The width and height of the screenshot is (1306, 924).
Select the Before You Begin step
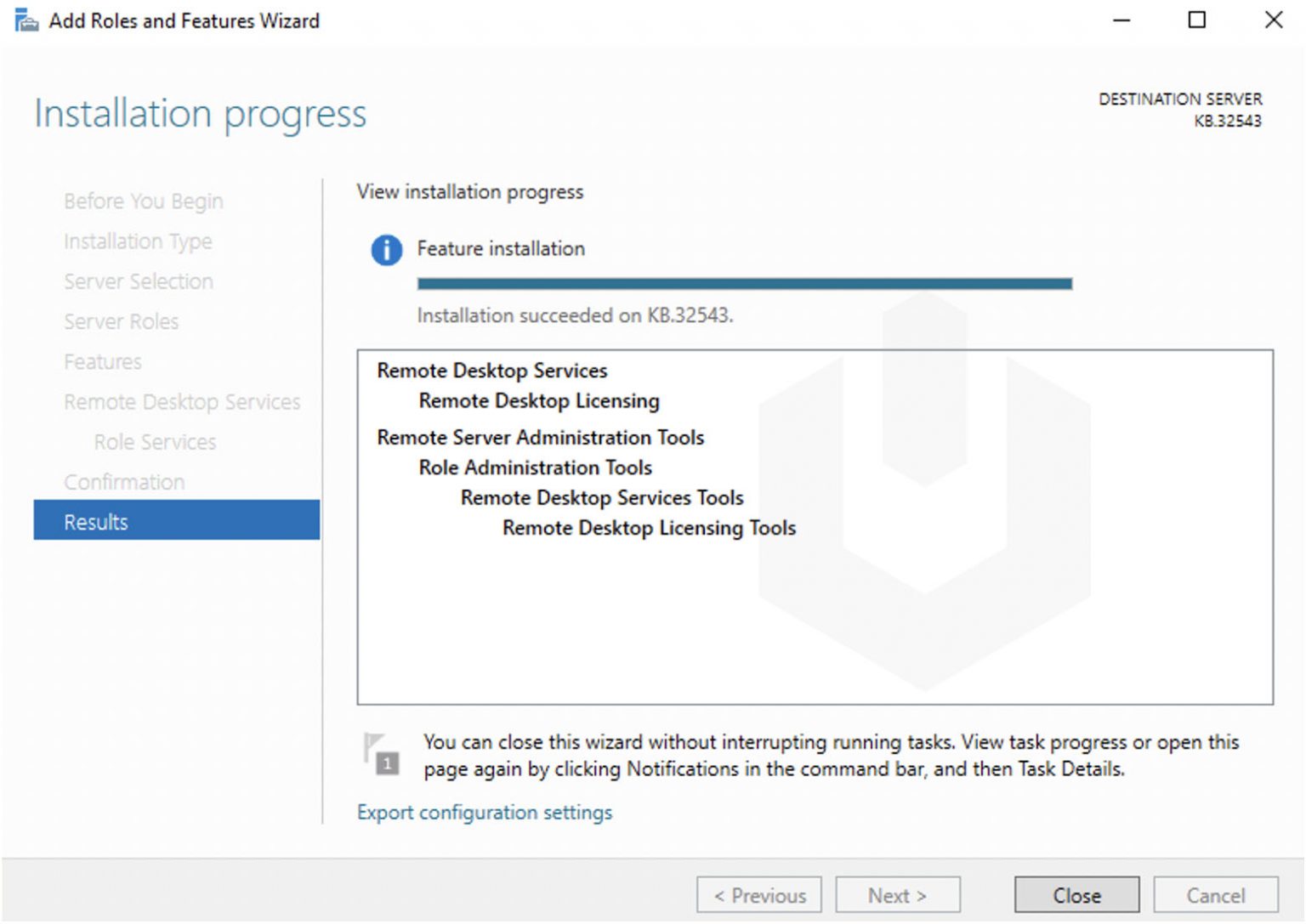[143, 201]
